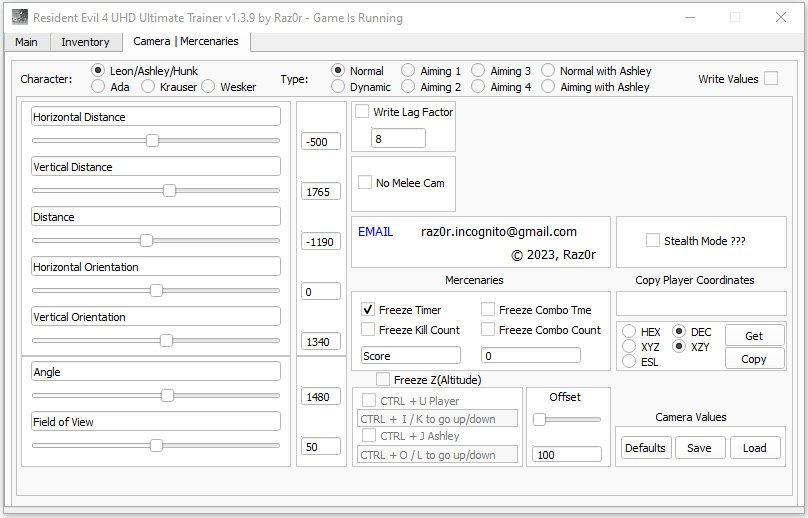
Task: Click the field of view value 50
Action: click(x=321, y=446)
